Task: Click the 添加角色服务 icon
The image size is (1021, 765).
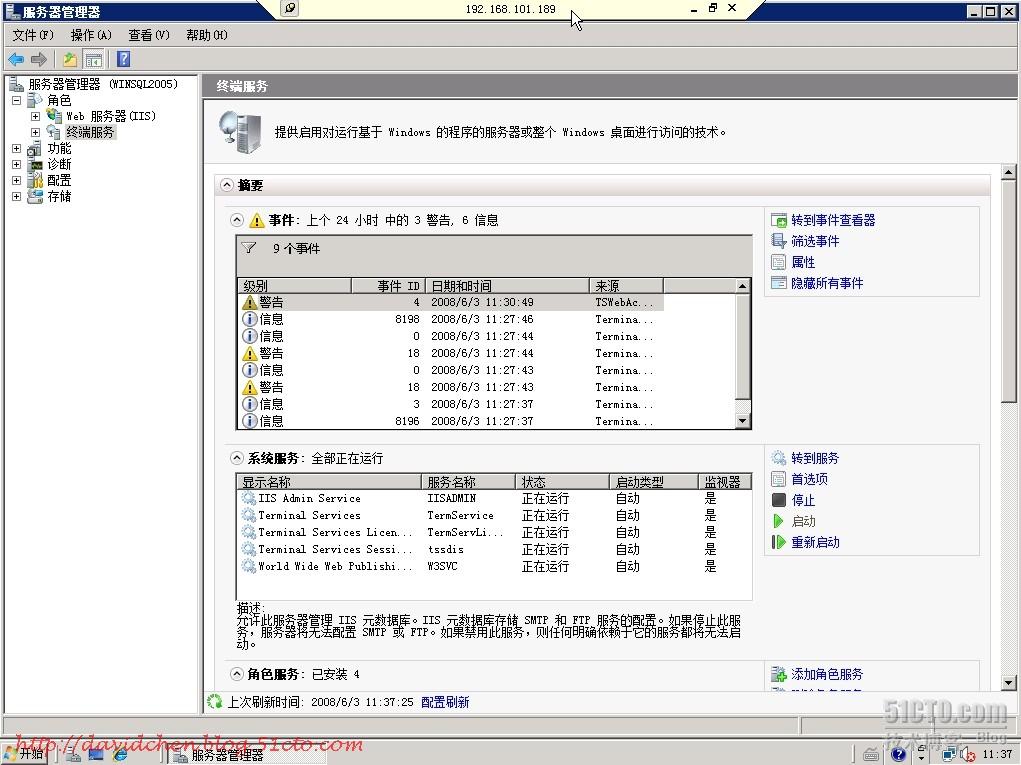Action: click(779, 674)
